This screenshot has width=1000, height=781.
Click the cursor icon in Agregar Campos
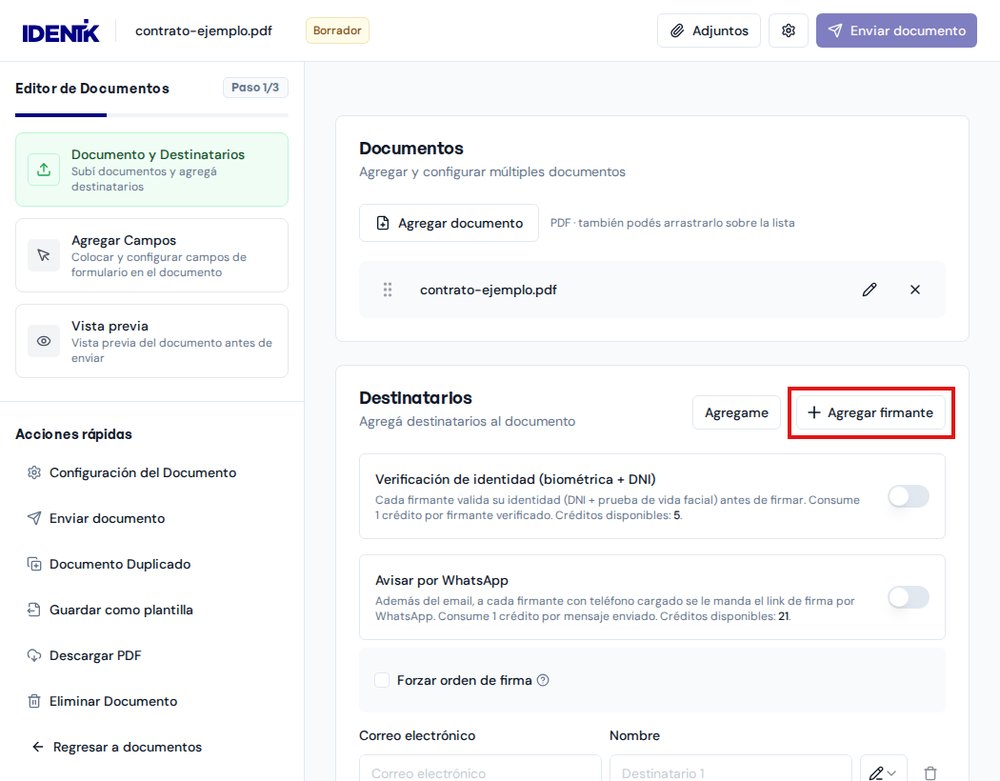[43, 255]
